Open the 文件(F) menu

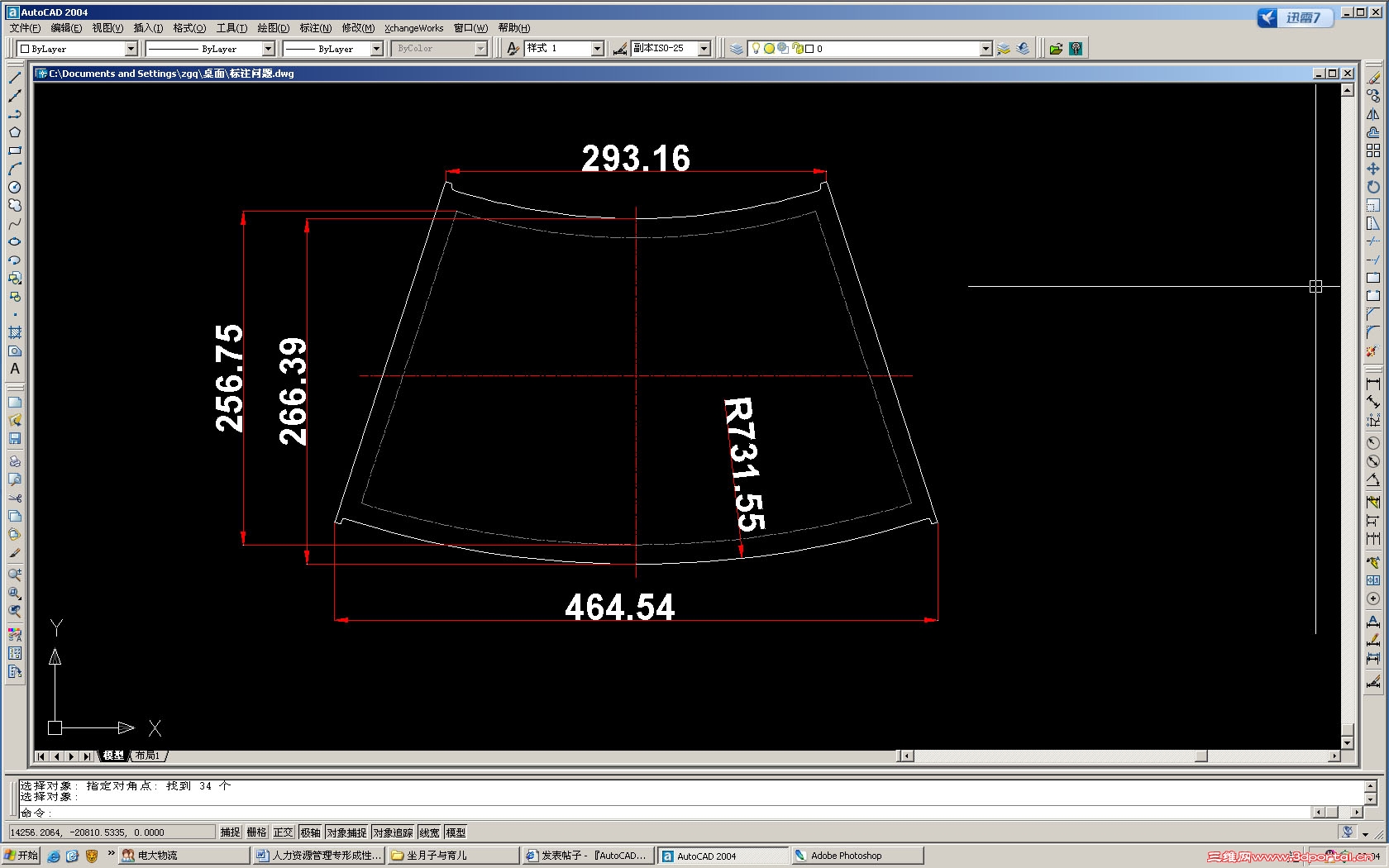point(25,28)
